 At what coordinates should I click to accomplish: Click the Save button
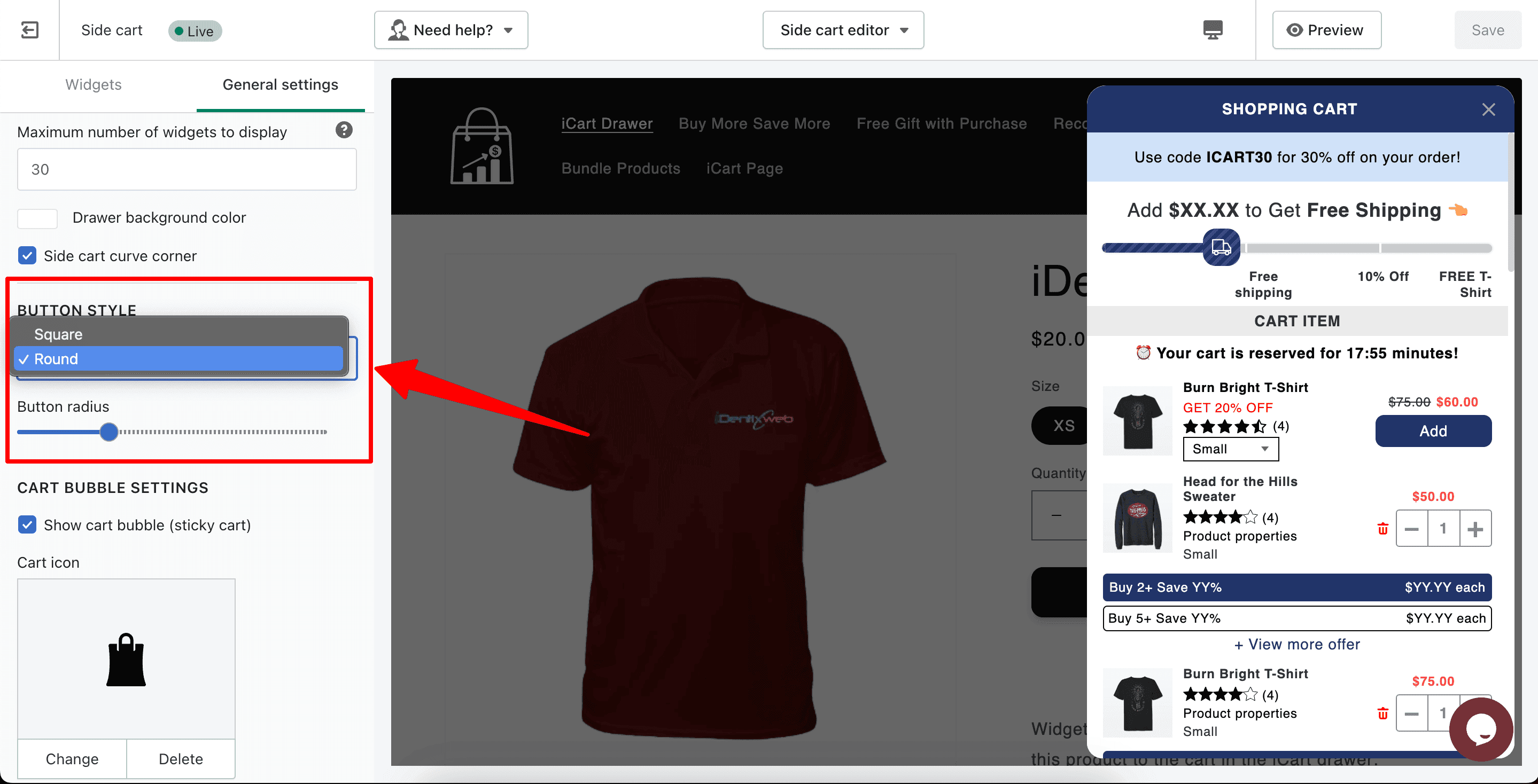click(1487, 30)
